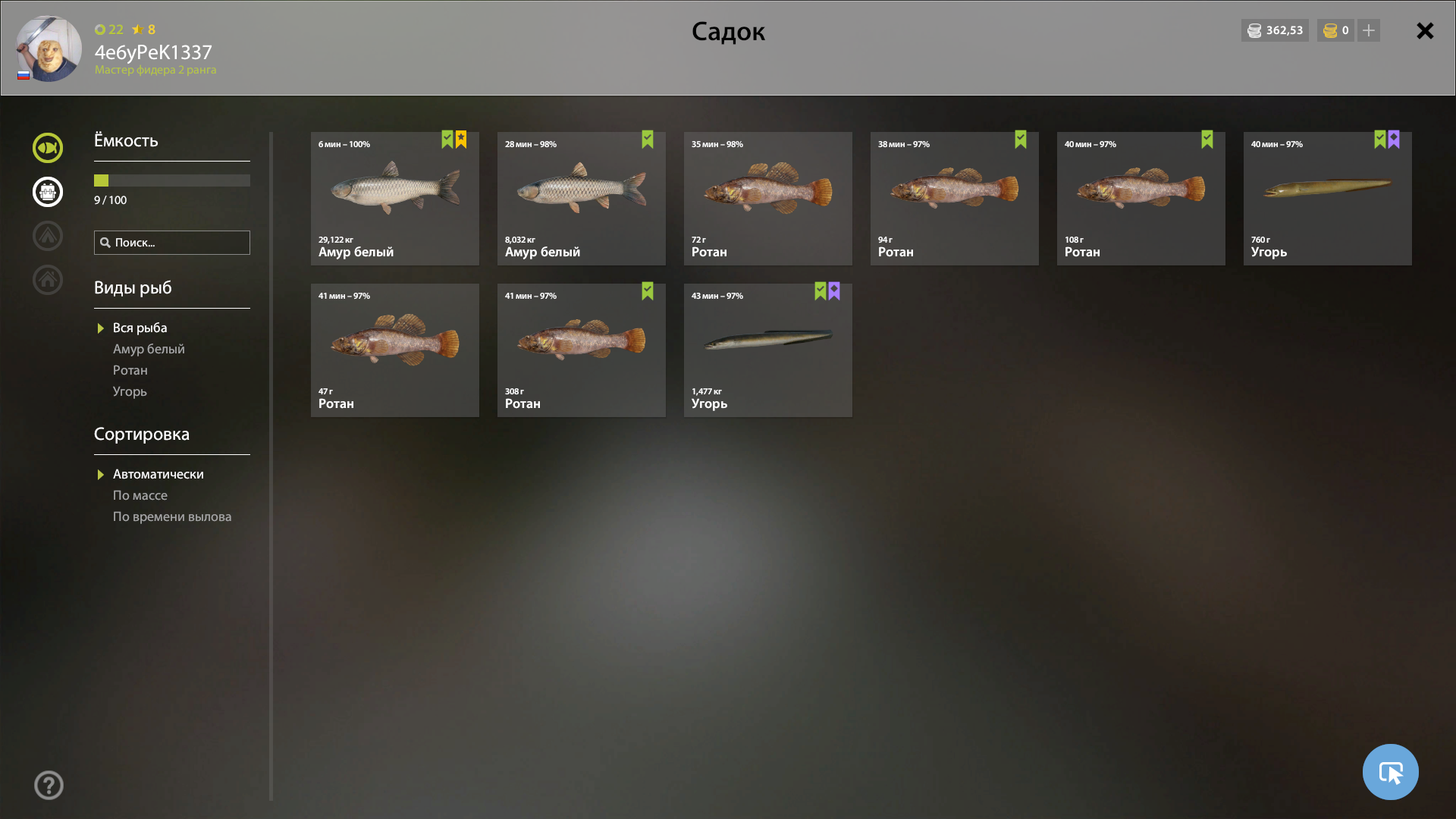
Task: Click the Ёмкость capacity progress bar
Action: pos(172,180)
